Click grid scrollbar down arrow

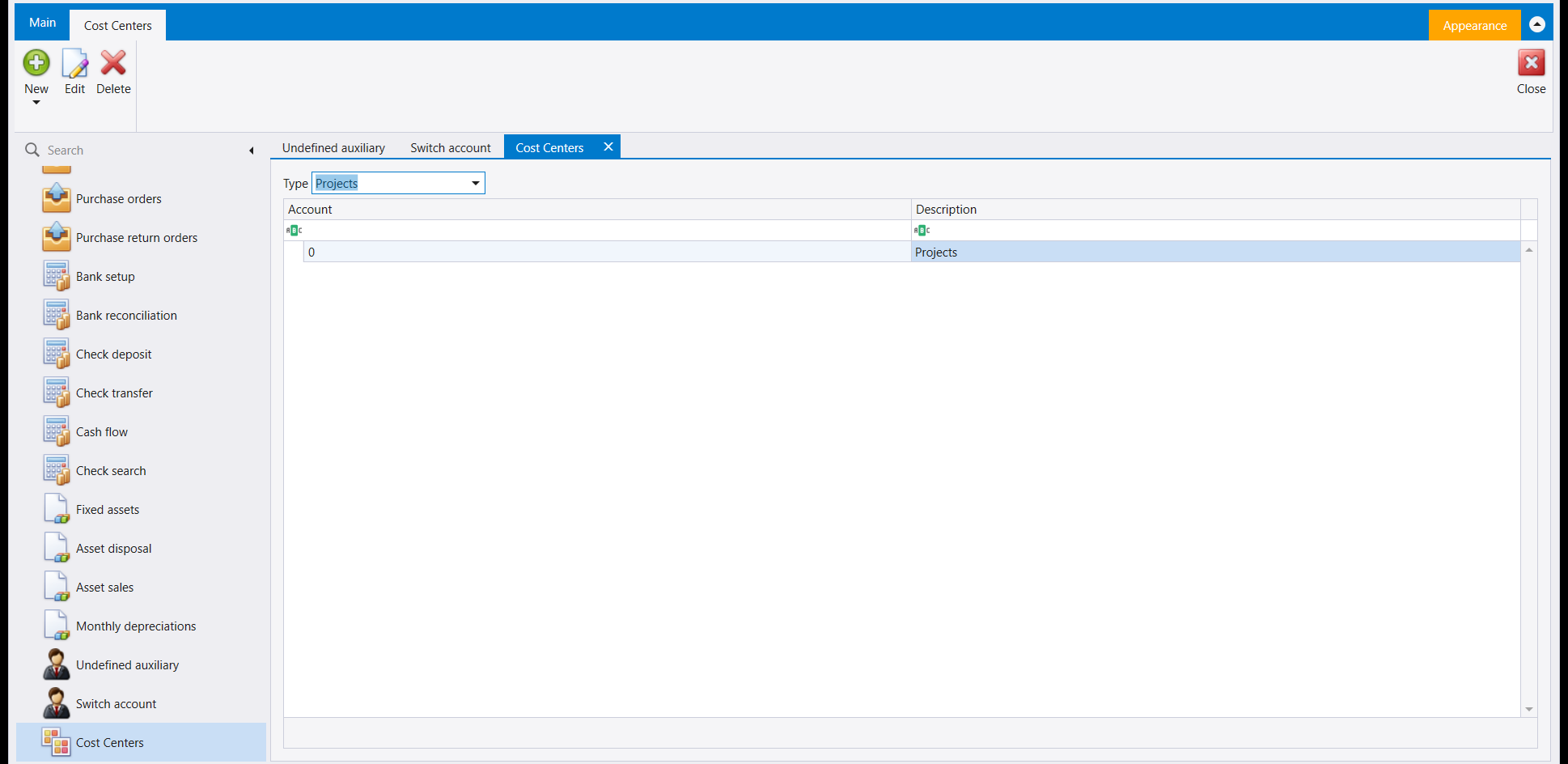click(x=1529, y=709)
